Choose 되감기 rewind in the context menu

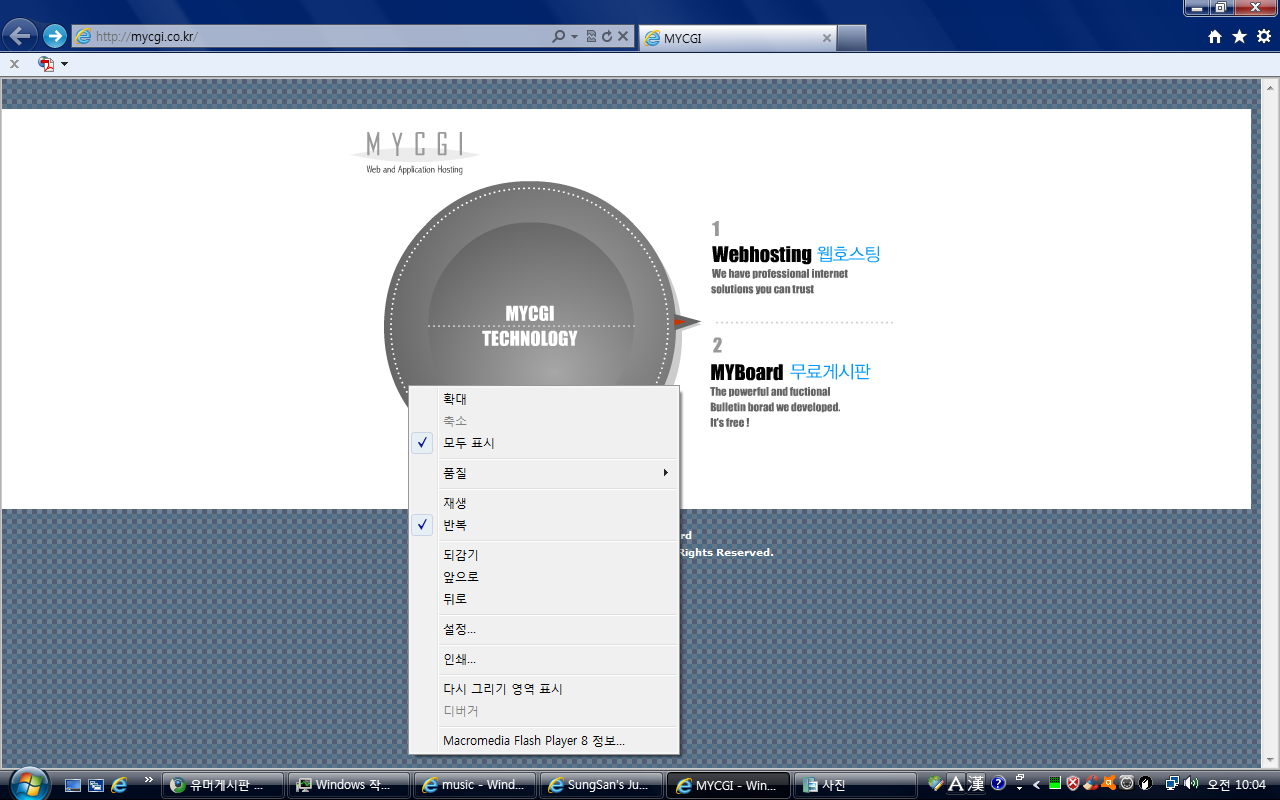coord(544,555)
